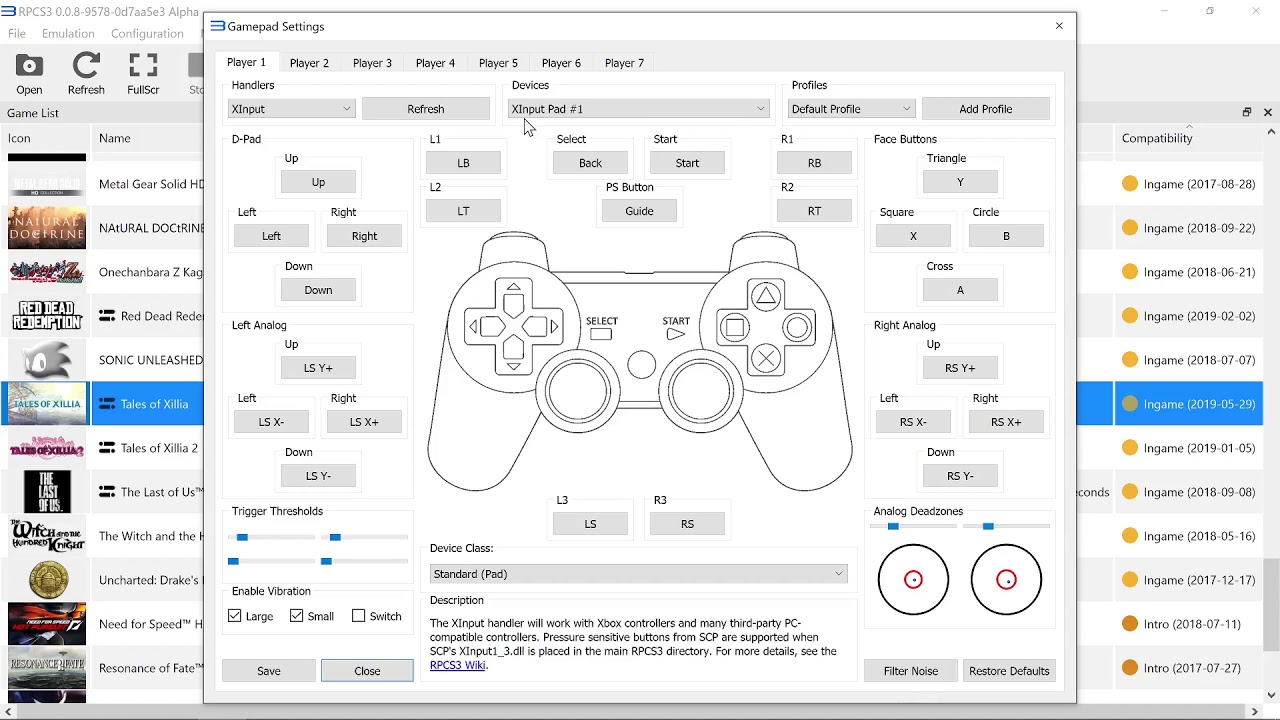Click the Red Dead Redemption game icon
The image size is (1280, 720).
tap(47, 316)
